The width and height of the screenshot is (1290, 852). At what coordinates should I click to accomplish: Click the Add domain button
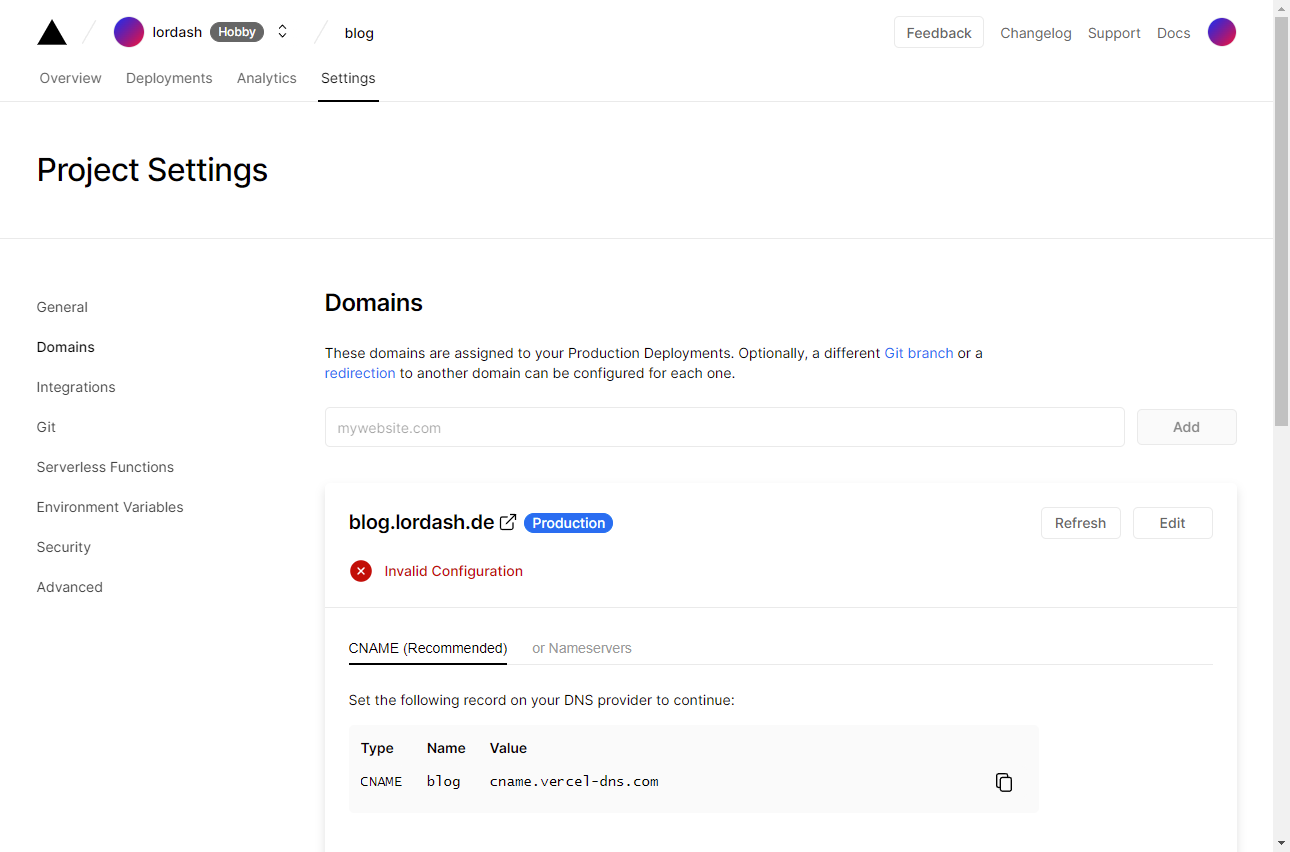click(1187, 427)
